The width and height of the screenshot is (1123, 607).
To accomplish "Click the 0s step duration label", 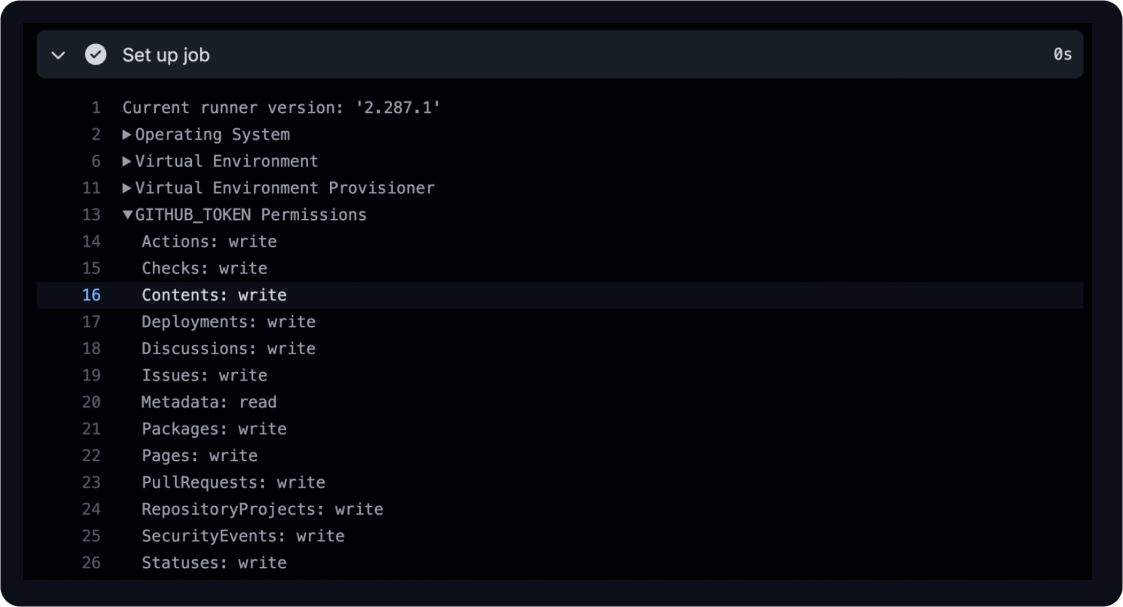I will point(1062,54).
